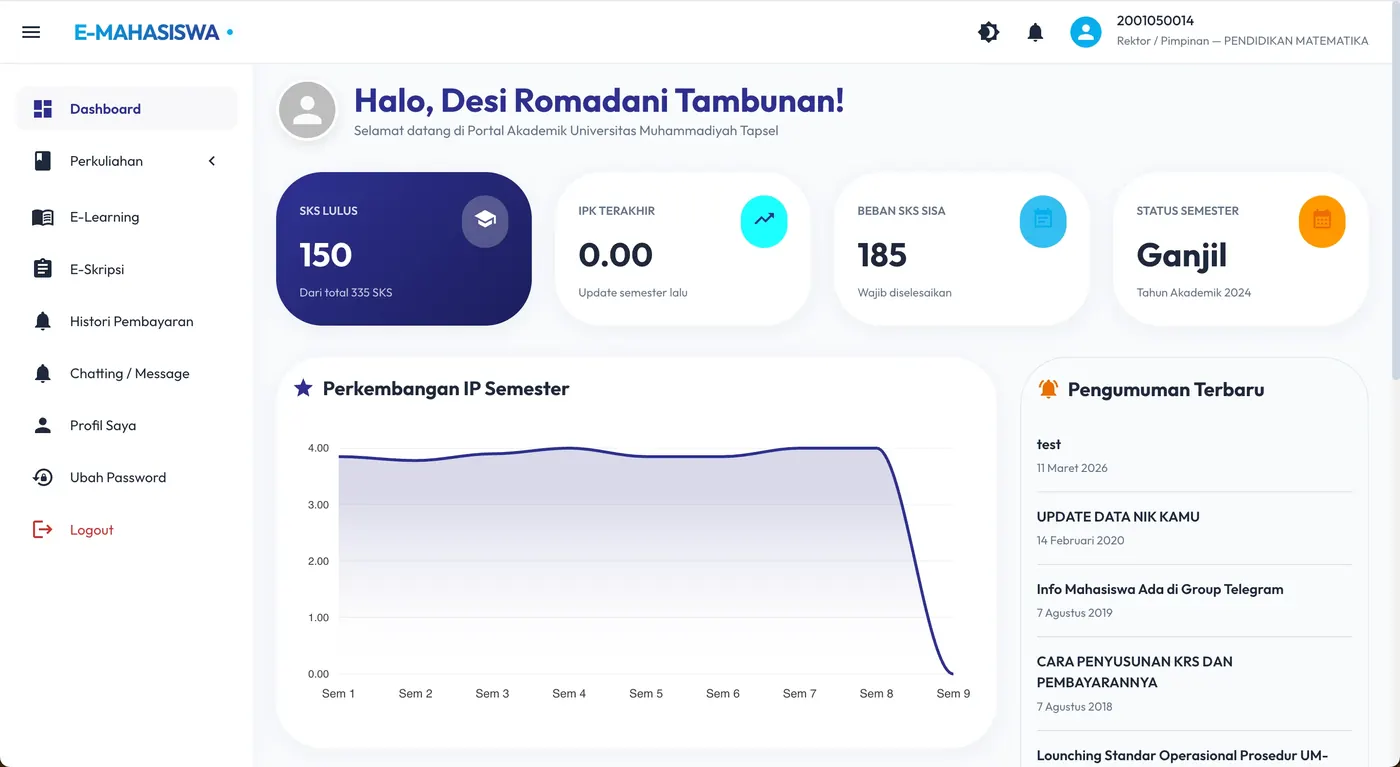
Task: Click the Logout link
Action: (127, 529)
